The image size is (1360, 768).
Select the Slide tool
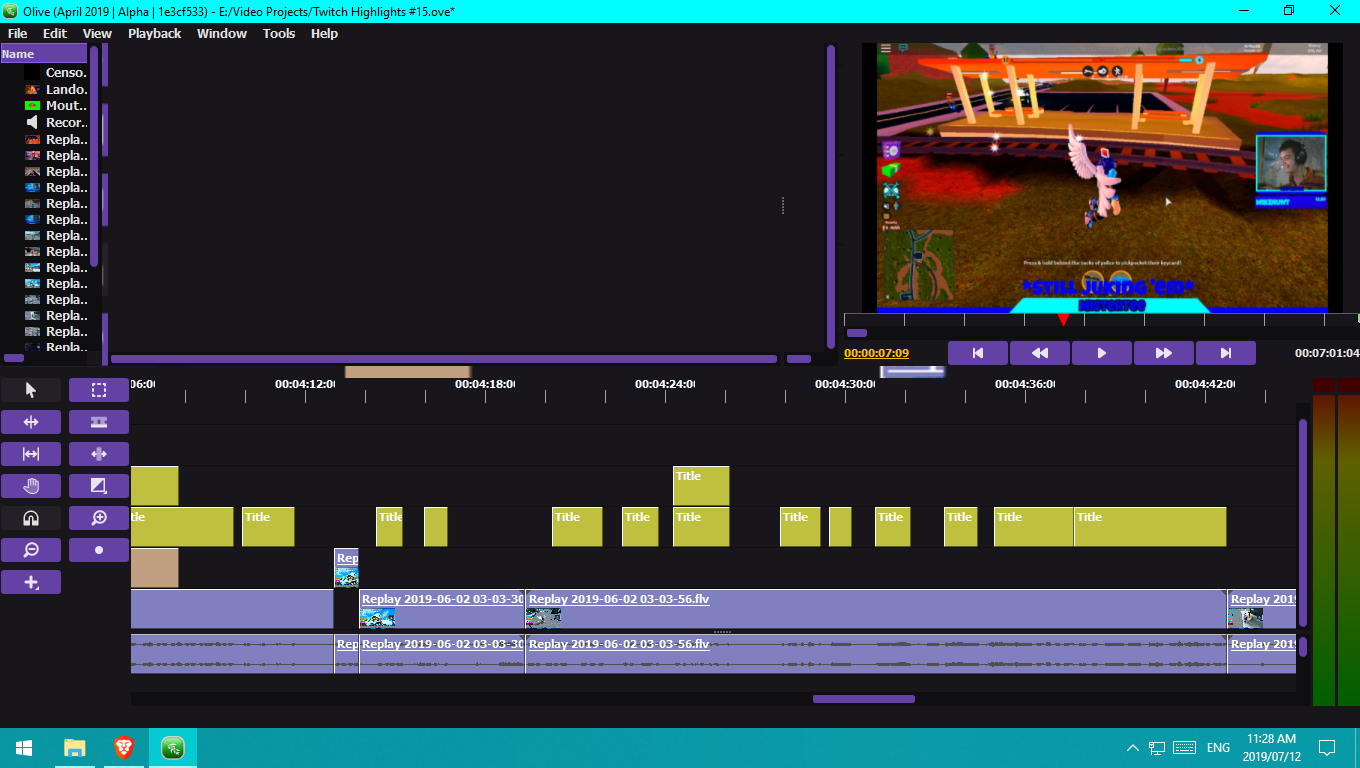pyautogui.click(x=99, y=454)
